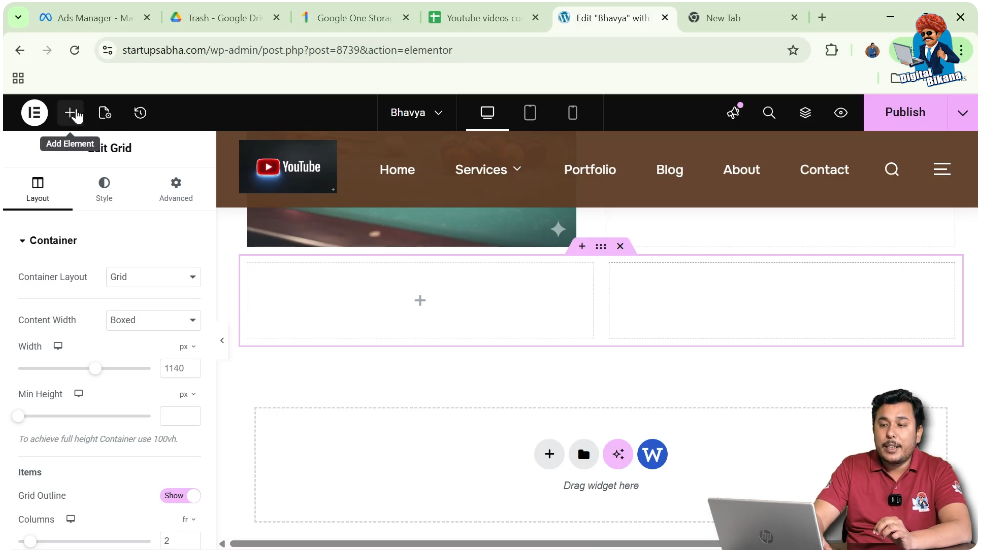This screenshot has width=983, height=553.
Task: Click the add new container plus button
Action: point(549,455)
